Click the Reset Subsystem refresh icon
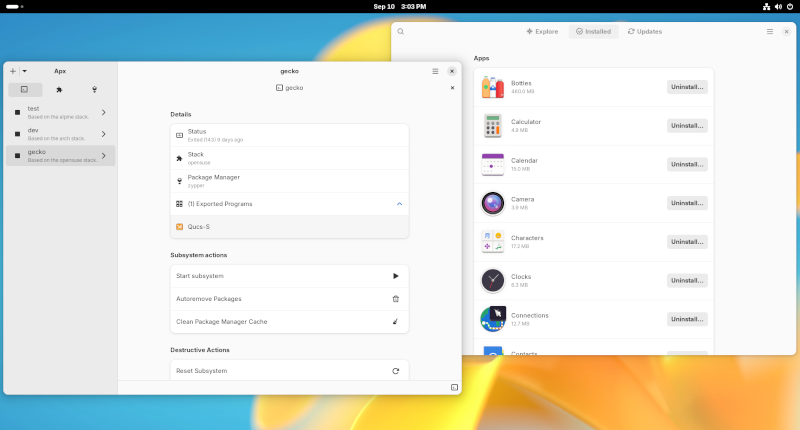Screen dimensions: 800x430 [395, 371]
